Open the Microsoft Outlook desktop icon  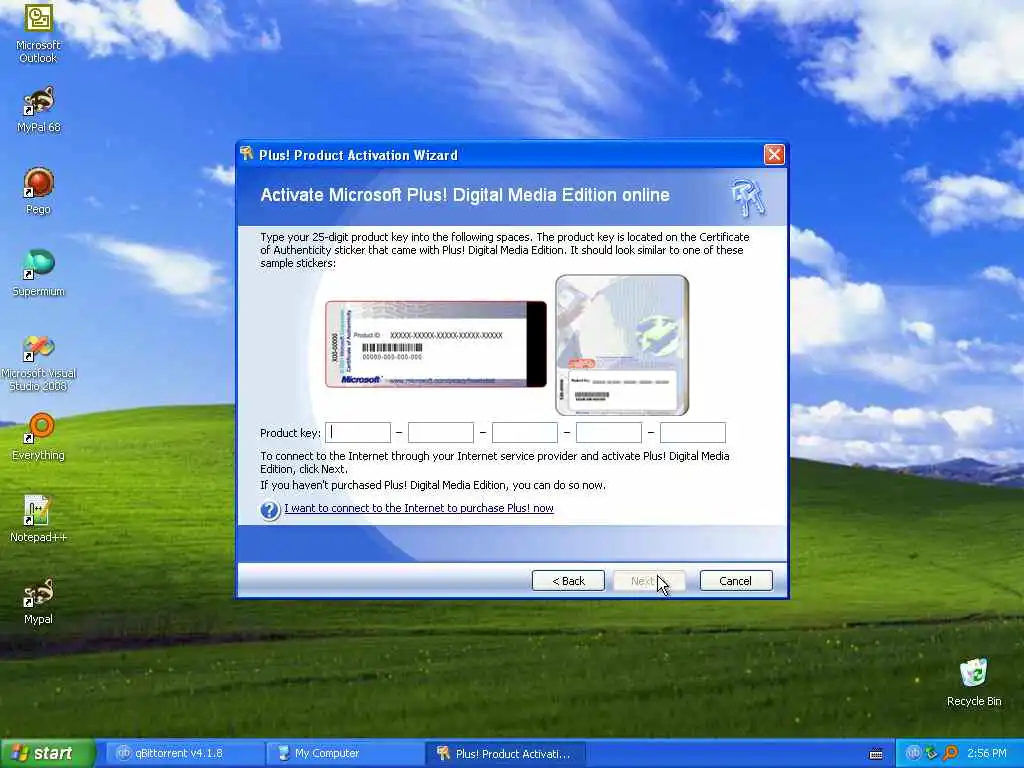[x=39, y=32]
